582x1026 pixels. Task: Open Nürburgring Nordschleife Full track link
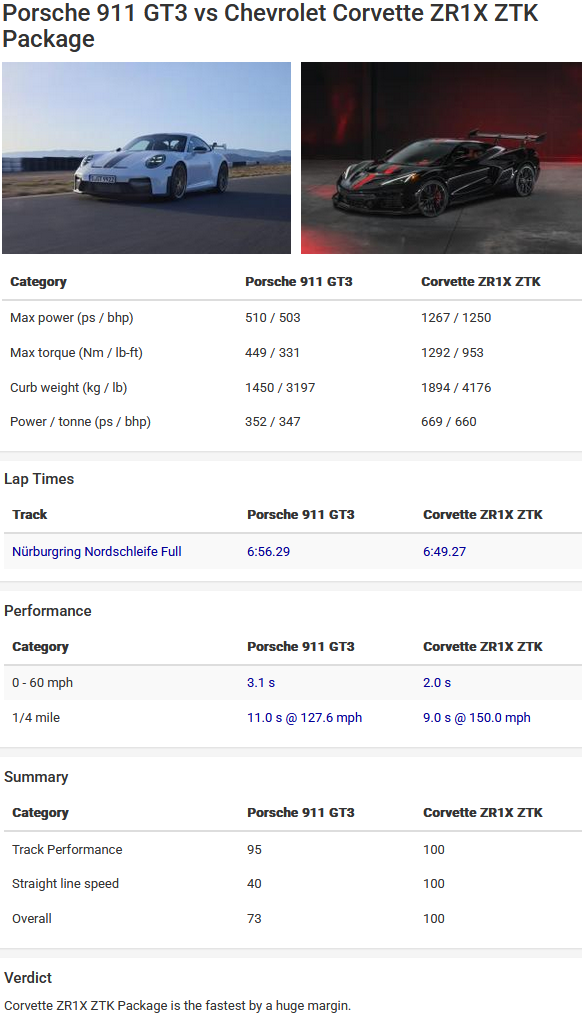(x=97, y=552)
